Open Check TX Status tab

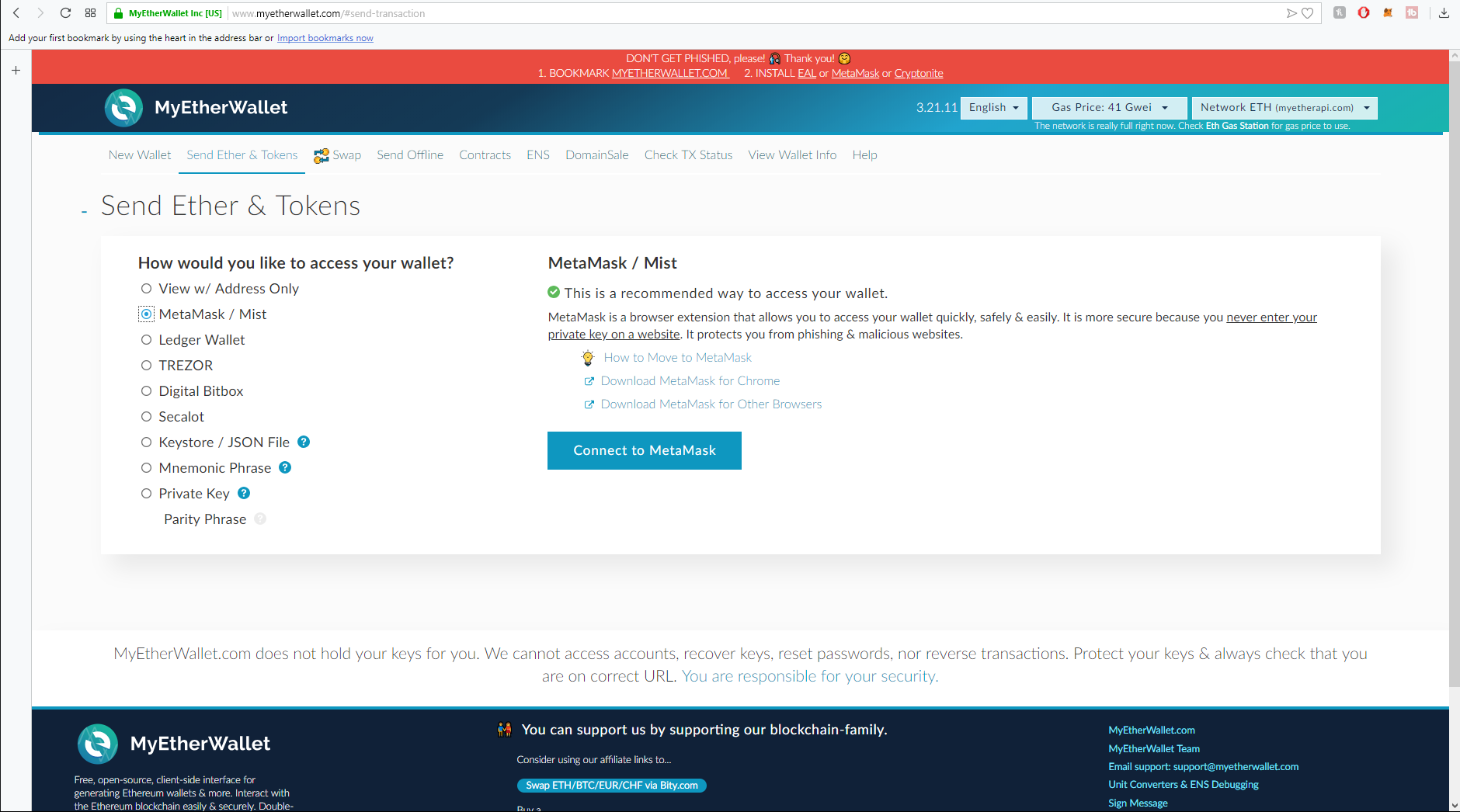(689, 155)
